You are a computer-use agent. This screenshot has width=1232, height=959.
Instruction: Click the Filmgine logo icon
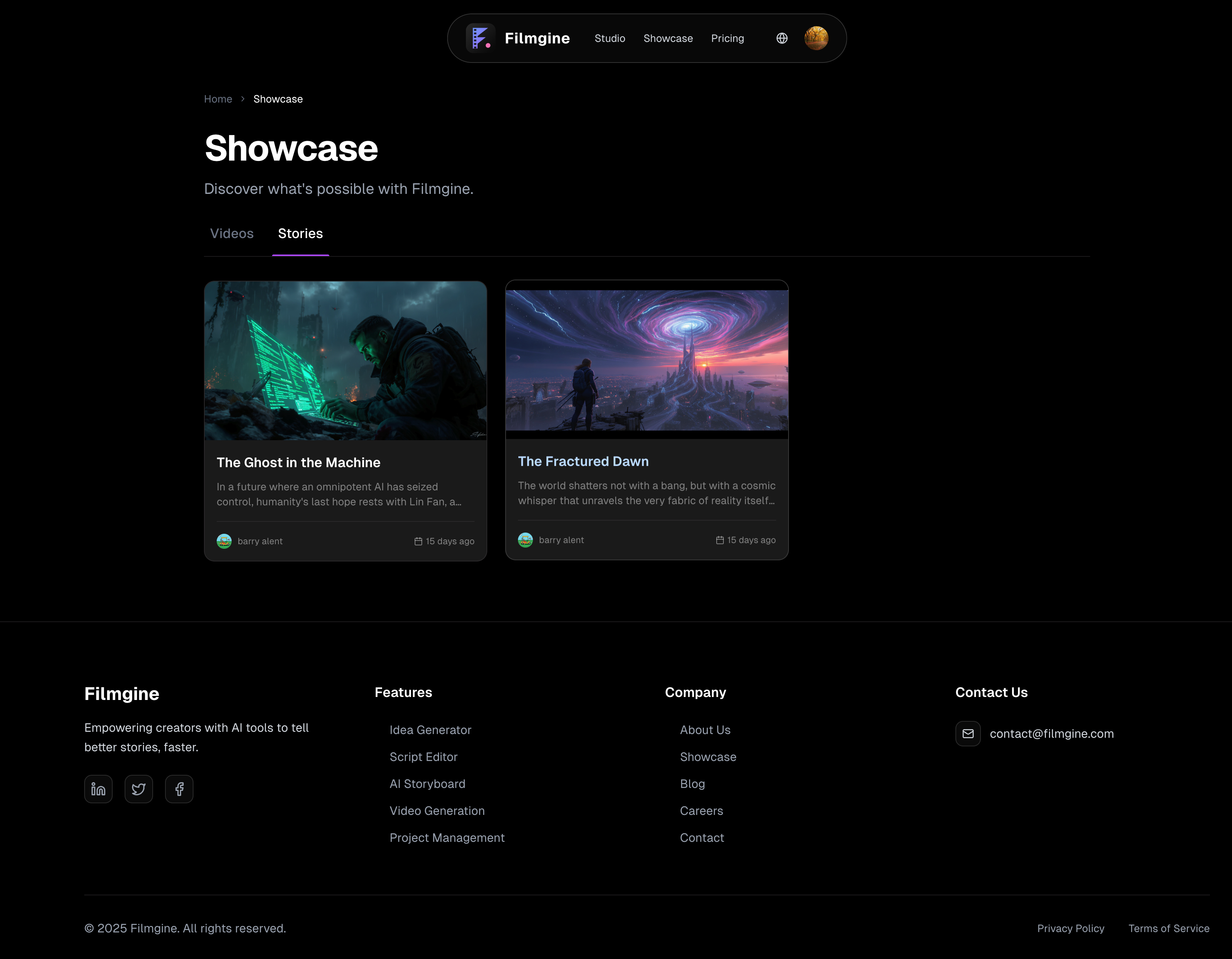pos(481,38)
